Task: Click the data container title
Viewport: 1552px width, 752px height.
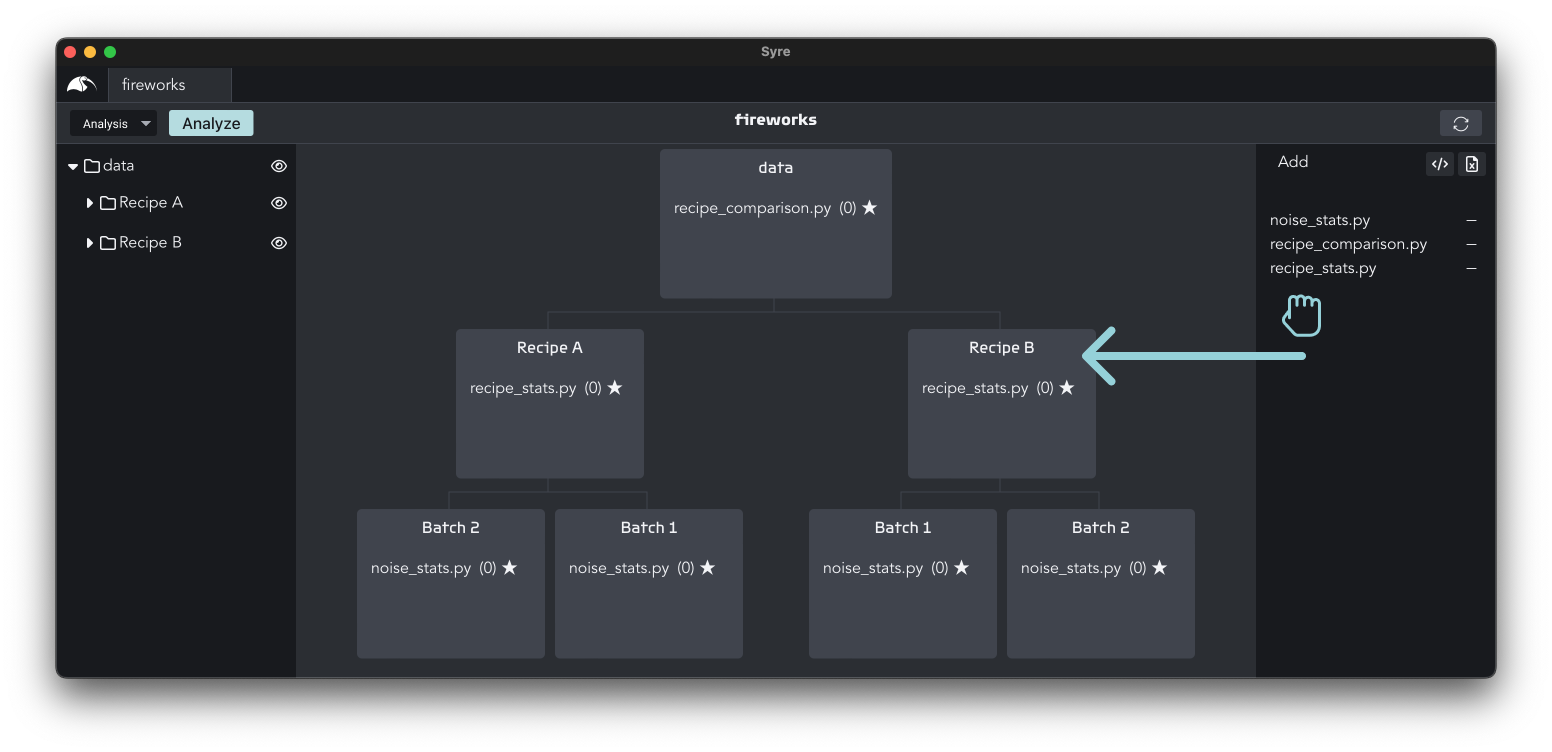Action: tap(776, 168)
